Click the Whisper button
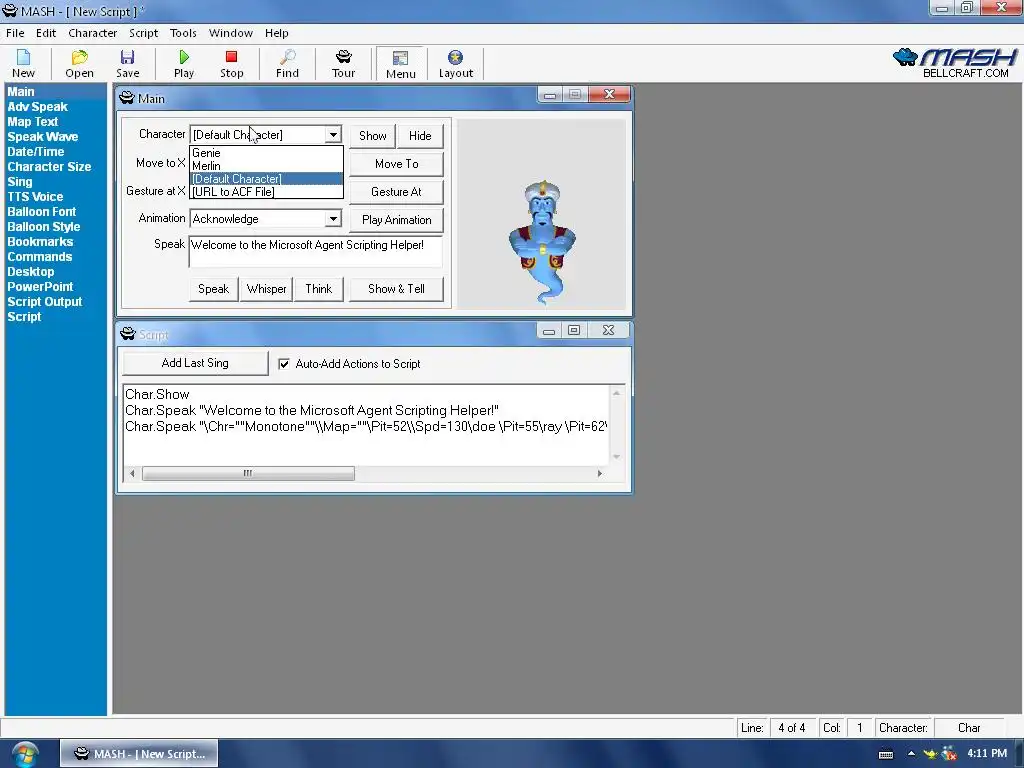The height and width of the screenshot is (768, 1024). click(266, 289)
